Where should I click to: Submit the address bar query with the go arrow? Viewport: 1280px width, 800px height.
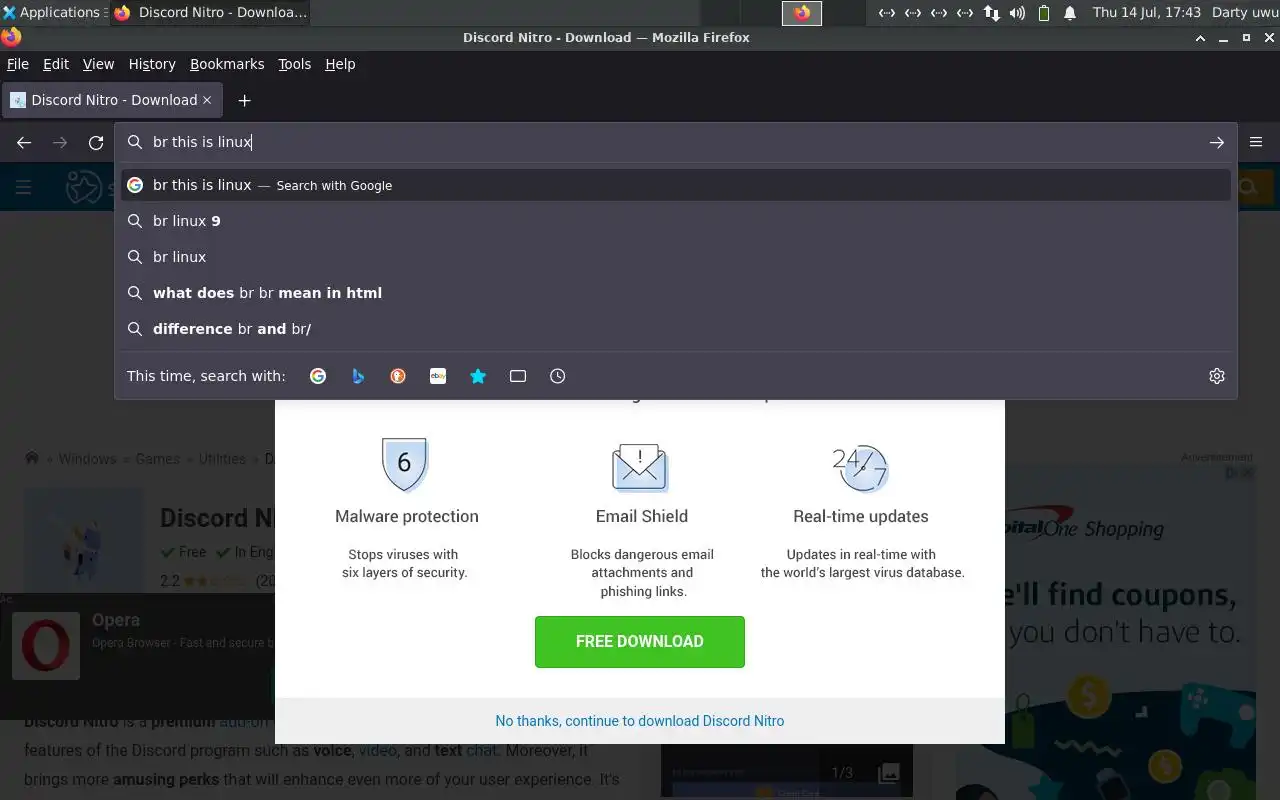point(1216,142)
